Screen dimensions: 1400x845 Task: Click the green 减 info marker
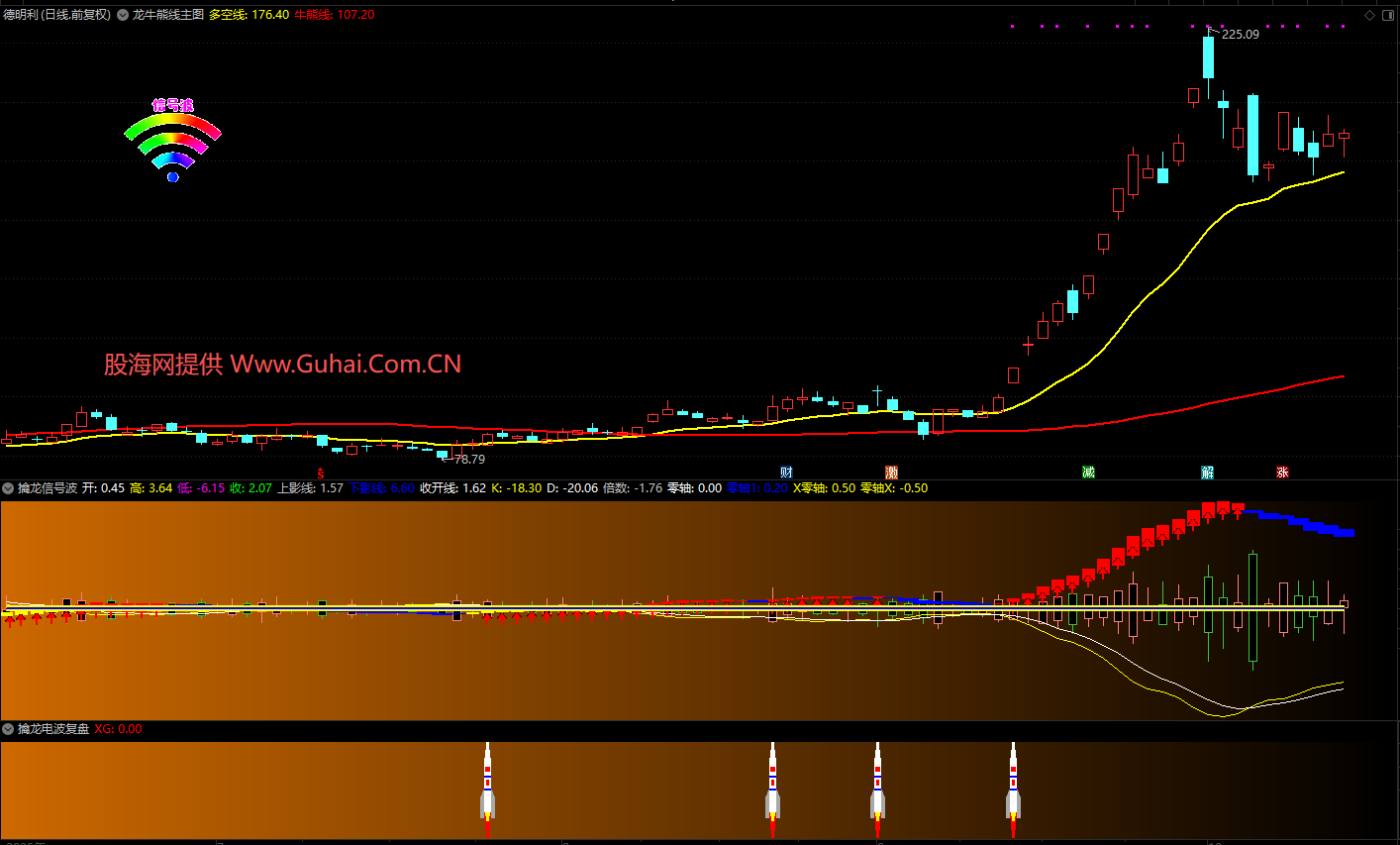(1088, 473)
